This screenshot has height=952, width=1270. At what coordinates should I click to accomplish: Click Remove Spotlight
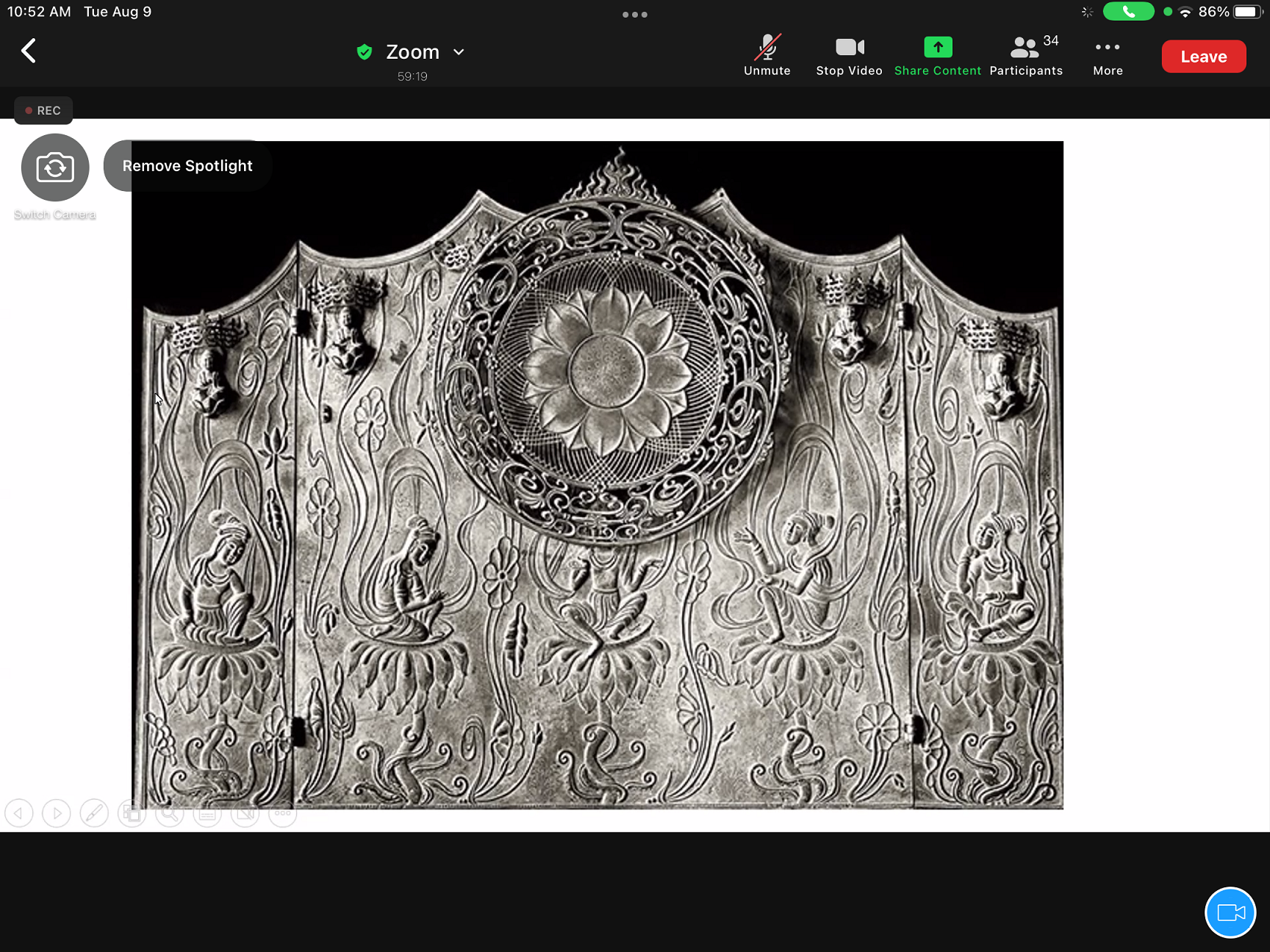187,166
